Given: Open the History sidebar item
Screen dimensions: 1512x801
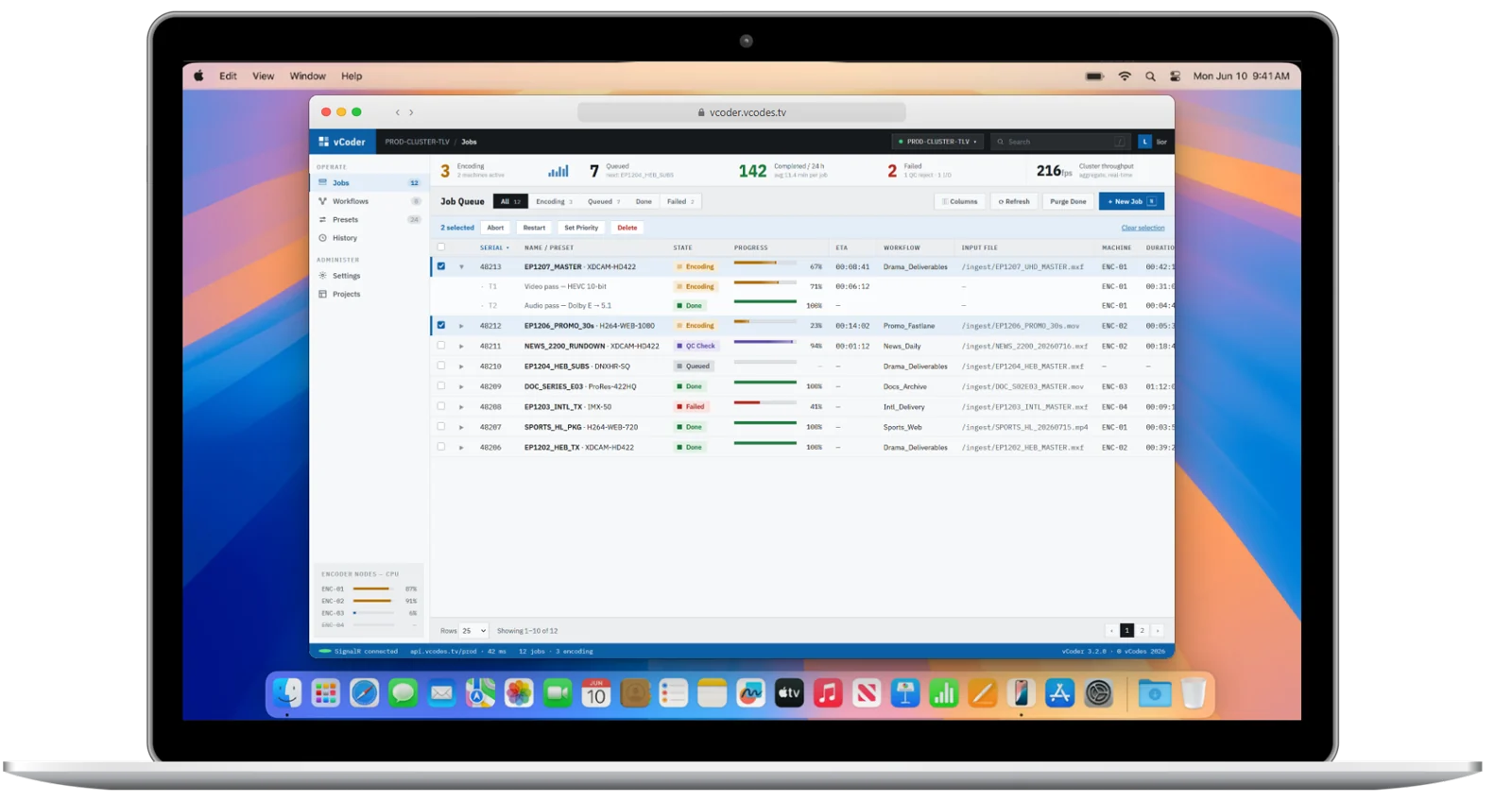Looking at the screenshot, I should (x=369, y=238).
